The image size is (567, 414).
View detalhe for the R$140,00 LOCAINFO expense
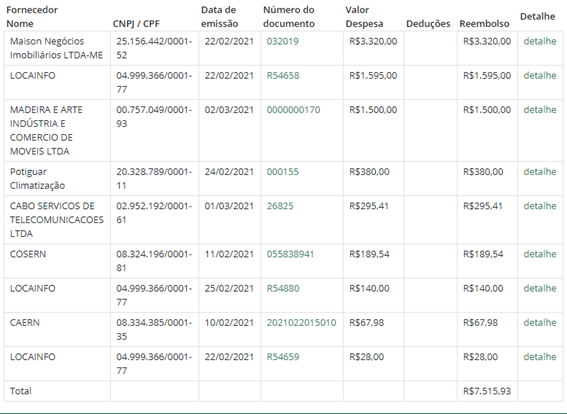click(x=540, y=289)
